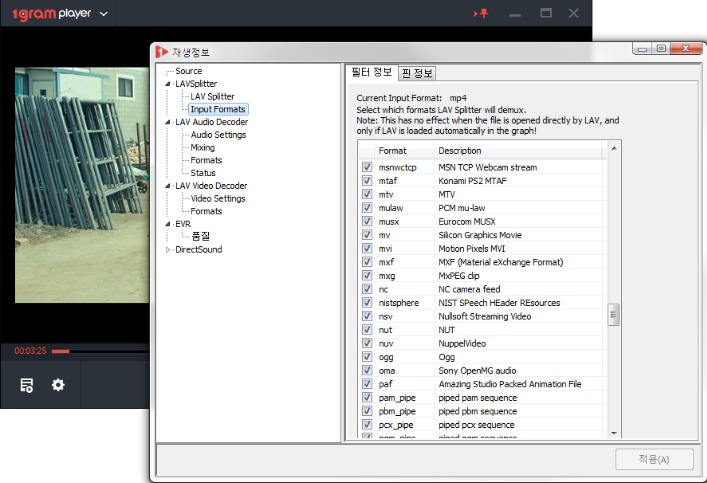This screenshot has width=707, height=483.
Task: Open Video Settings tree item
Action: (x=218, y=198)
